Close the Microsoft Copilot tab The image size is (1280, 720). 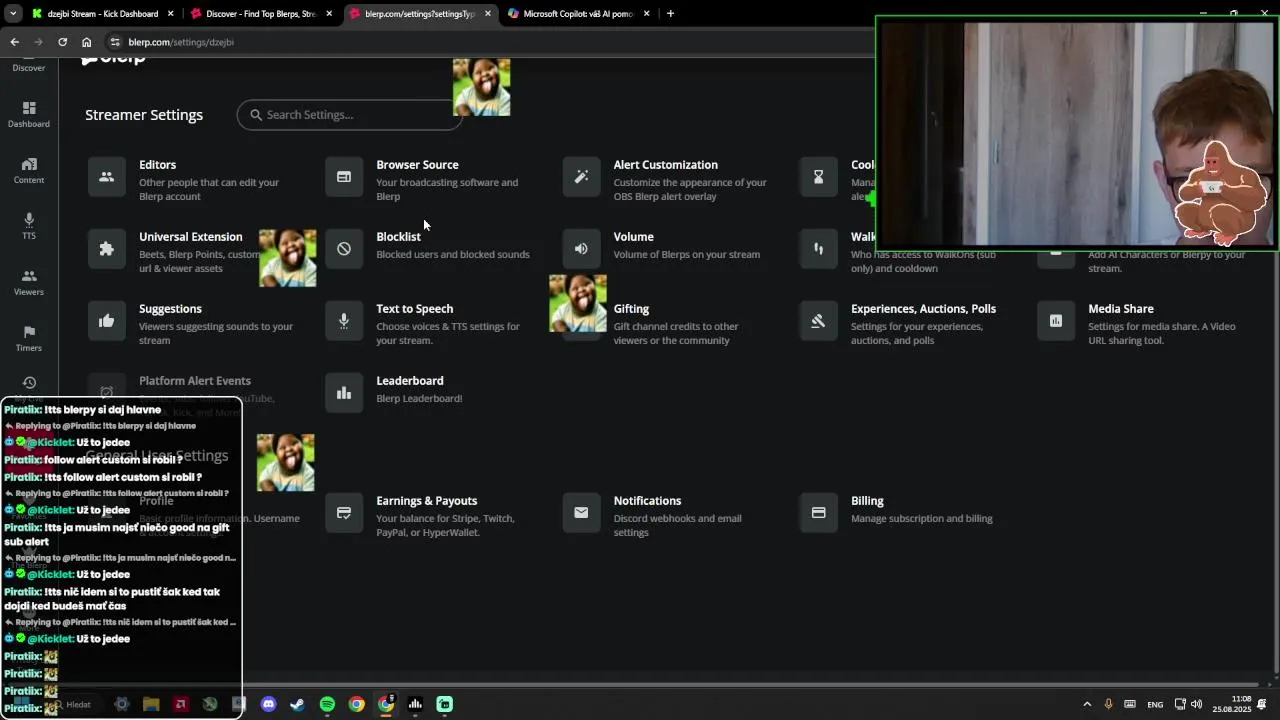click(x=646, y=14)
